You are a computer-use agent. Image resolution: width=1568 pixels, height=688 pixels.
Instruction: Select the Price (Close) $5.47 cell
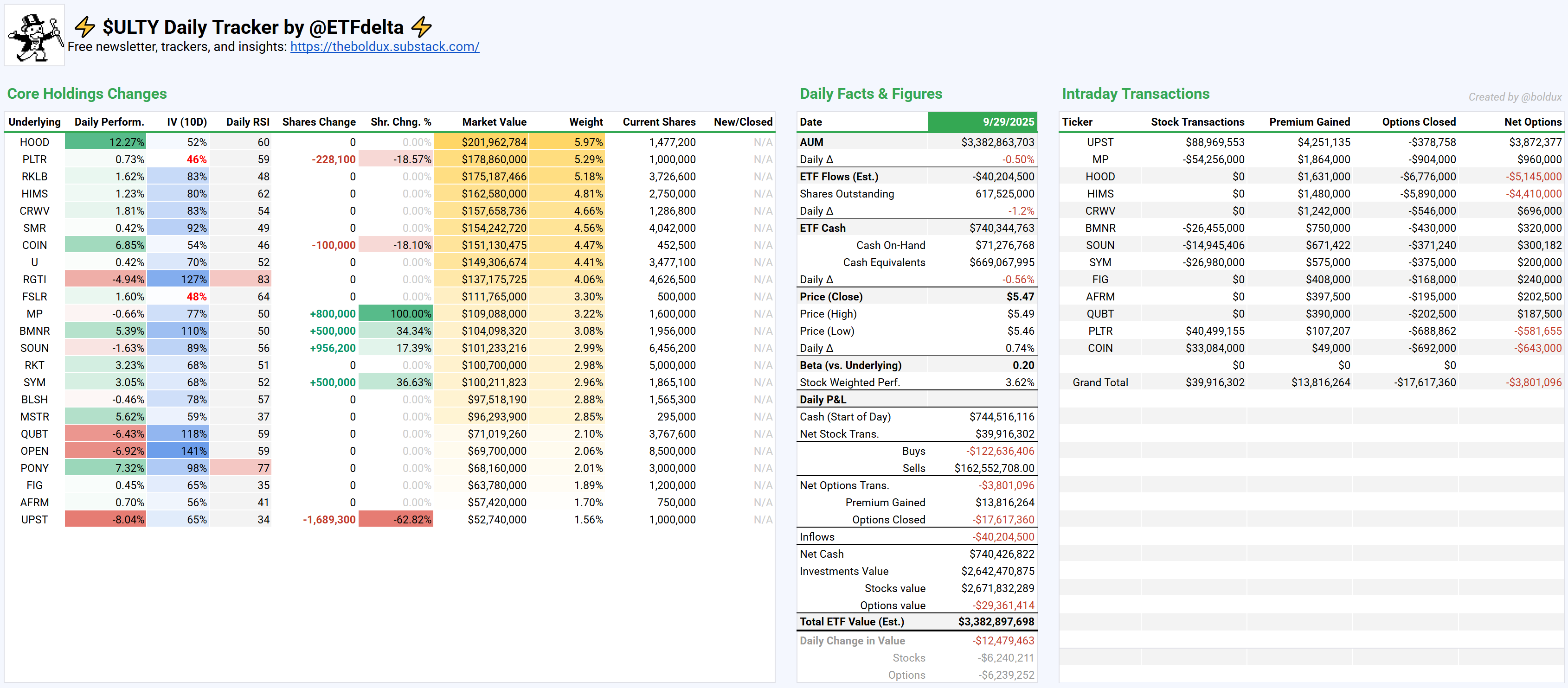click(1020, 297)
